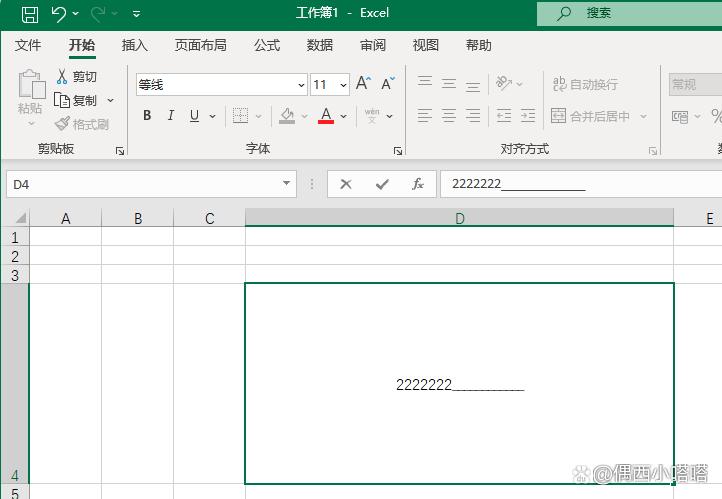Click the text Orientation icon
This screenshot has width=722, height=499.
coord(503,83)
